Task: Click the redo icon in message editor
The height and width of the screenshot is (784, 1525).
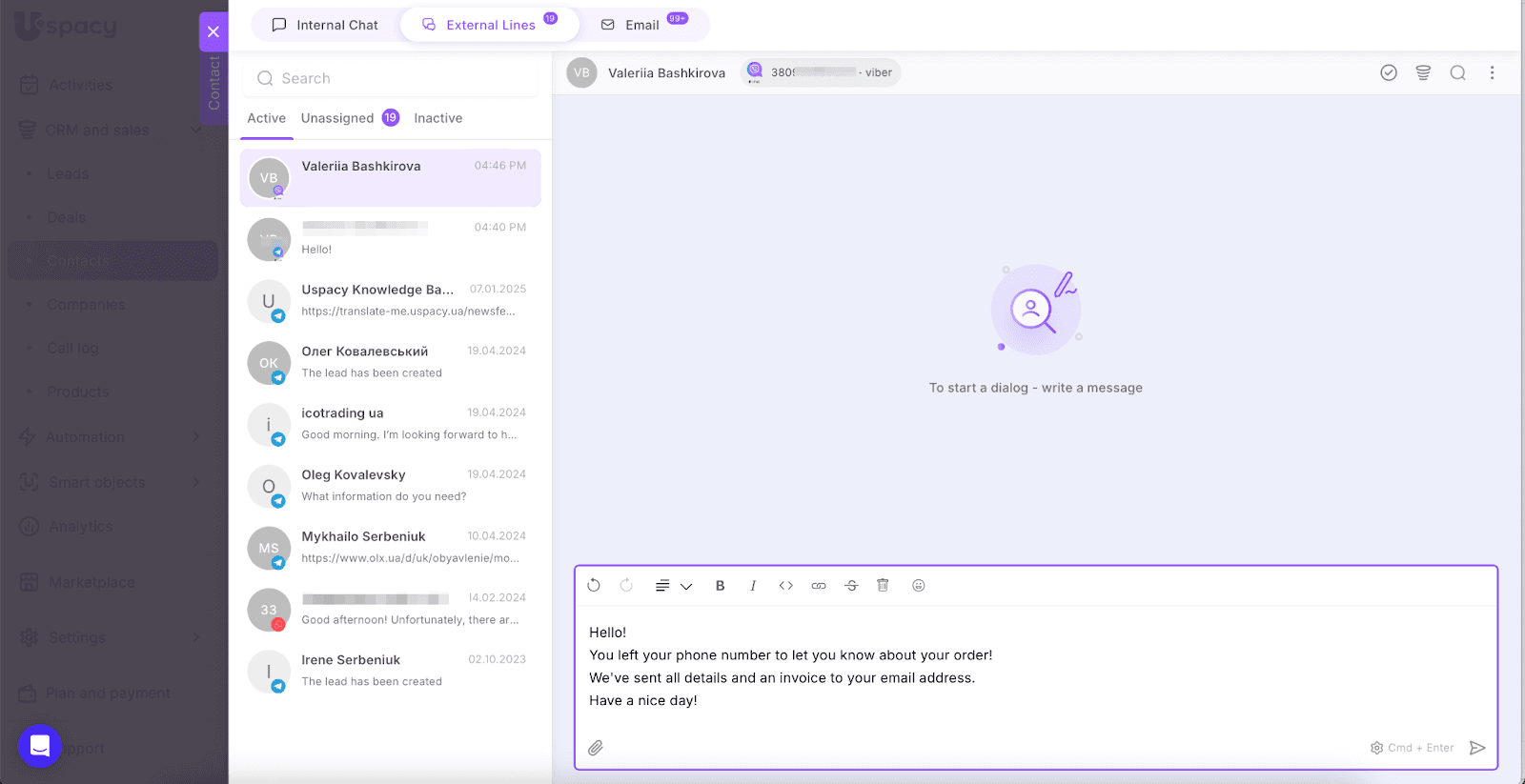Action: coord(626,586)
